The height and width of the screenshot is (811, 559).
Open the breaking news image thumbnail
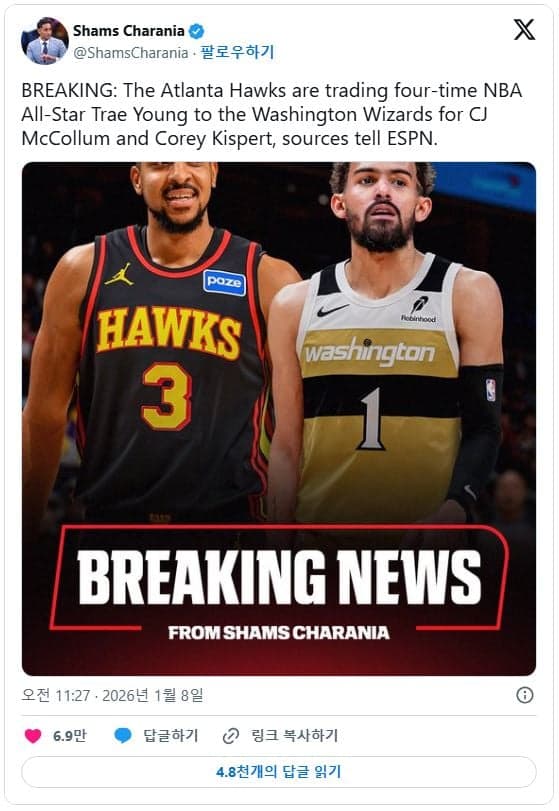tap(279, 418)
